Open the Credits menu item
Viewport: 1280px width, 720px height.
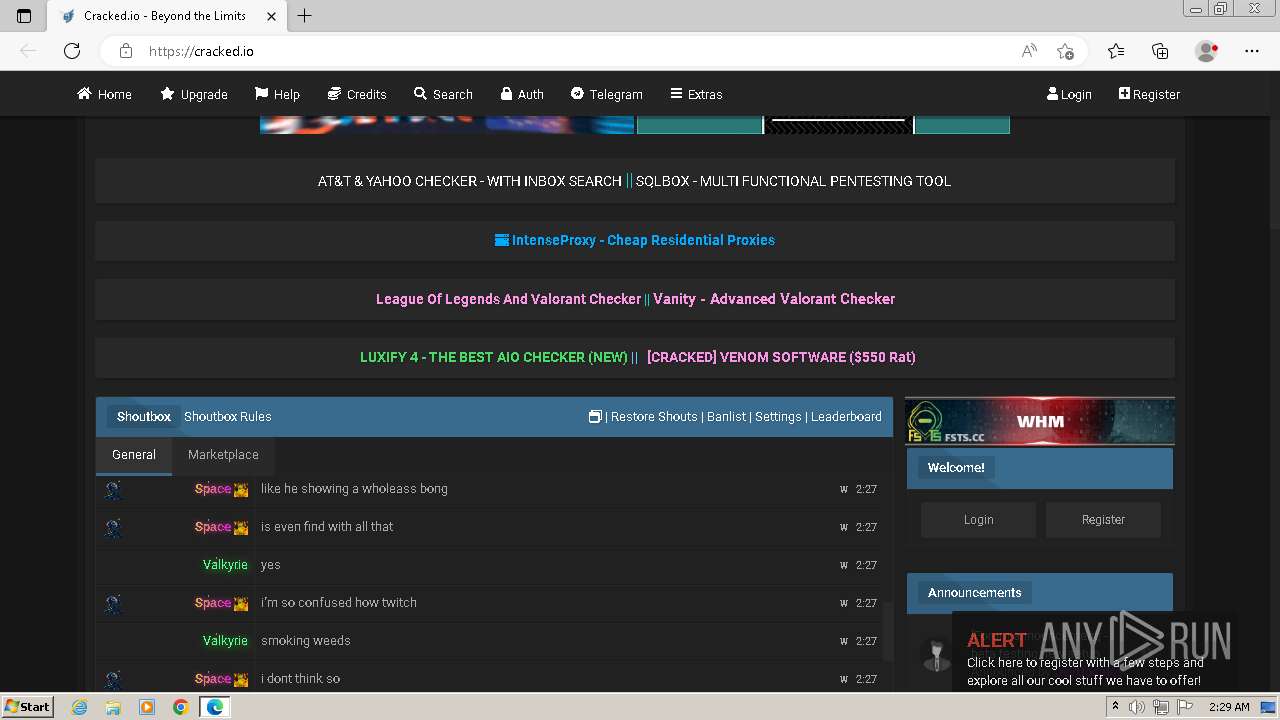(x=357, y=94)
